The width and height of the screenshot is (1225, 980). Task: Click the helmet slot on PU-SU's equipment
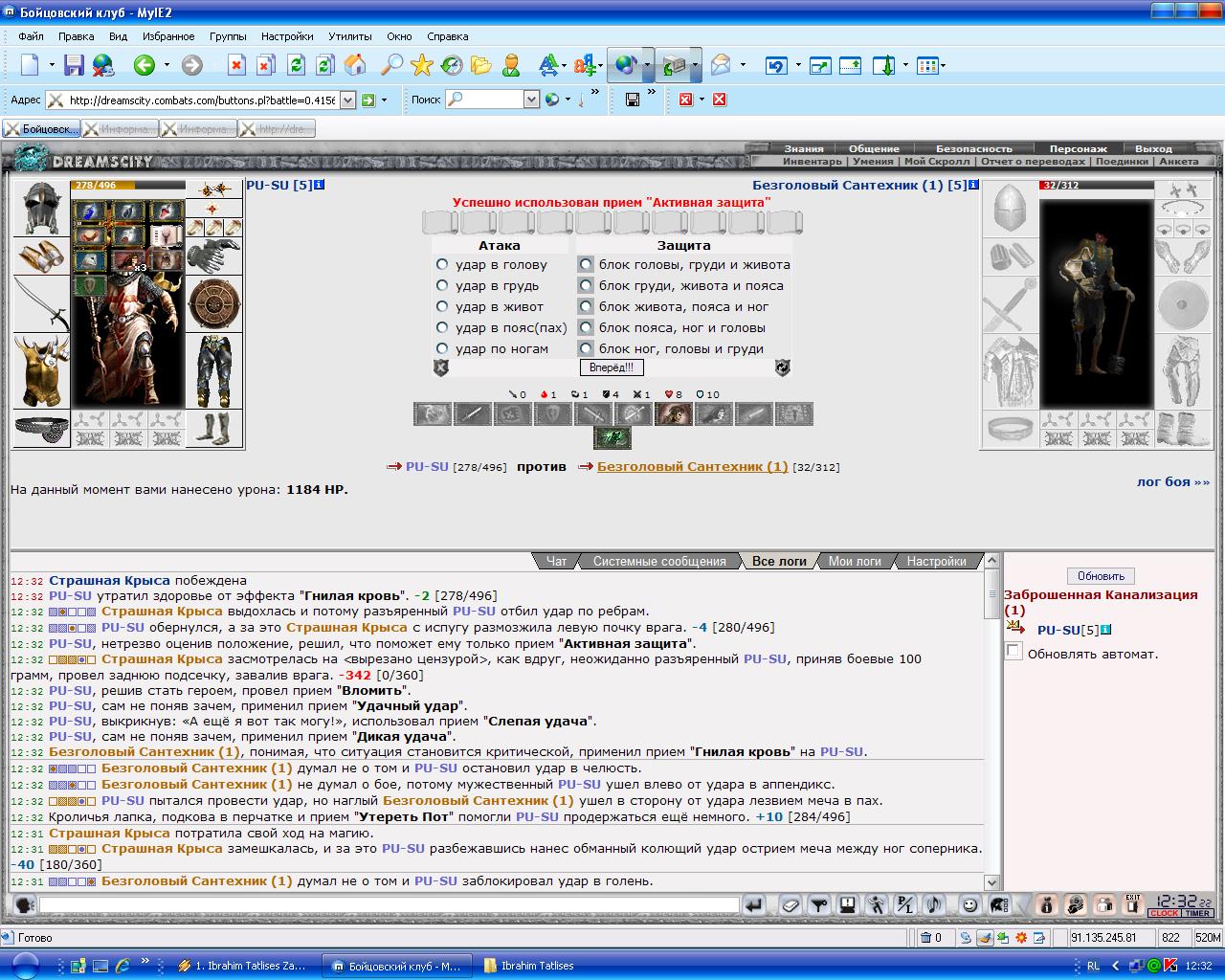(x=41, y=208)
